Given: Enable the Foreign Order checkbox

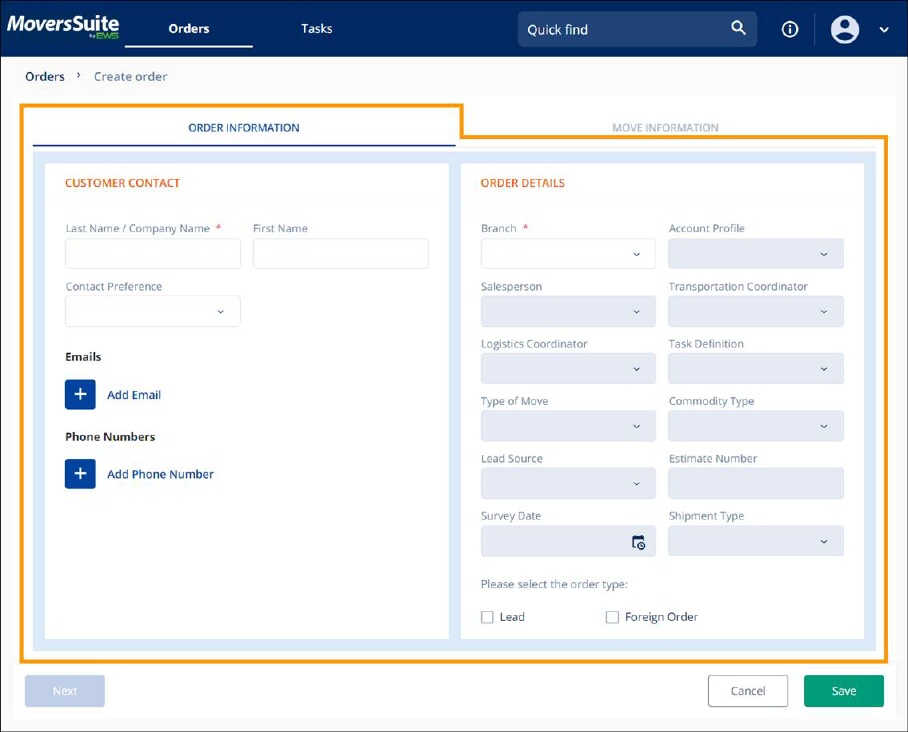Looking at the screenshot, I should point(612,617).
